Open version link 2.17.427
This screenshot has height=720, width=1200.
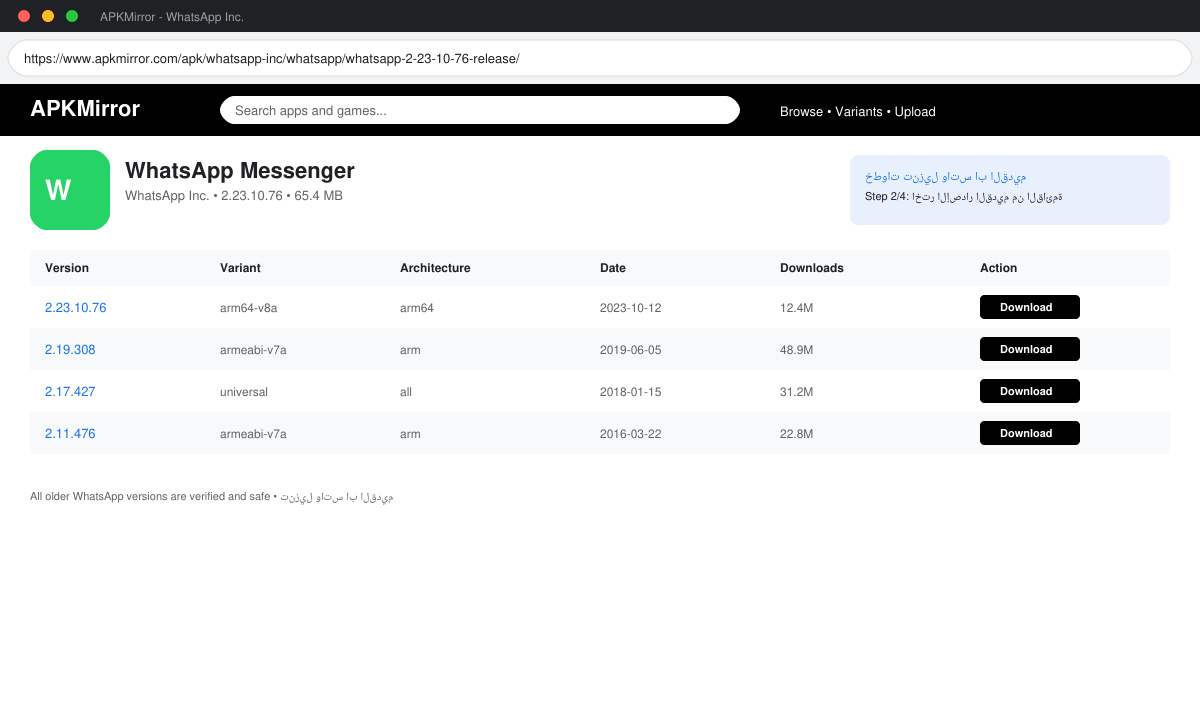point(70,391)
